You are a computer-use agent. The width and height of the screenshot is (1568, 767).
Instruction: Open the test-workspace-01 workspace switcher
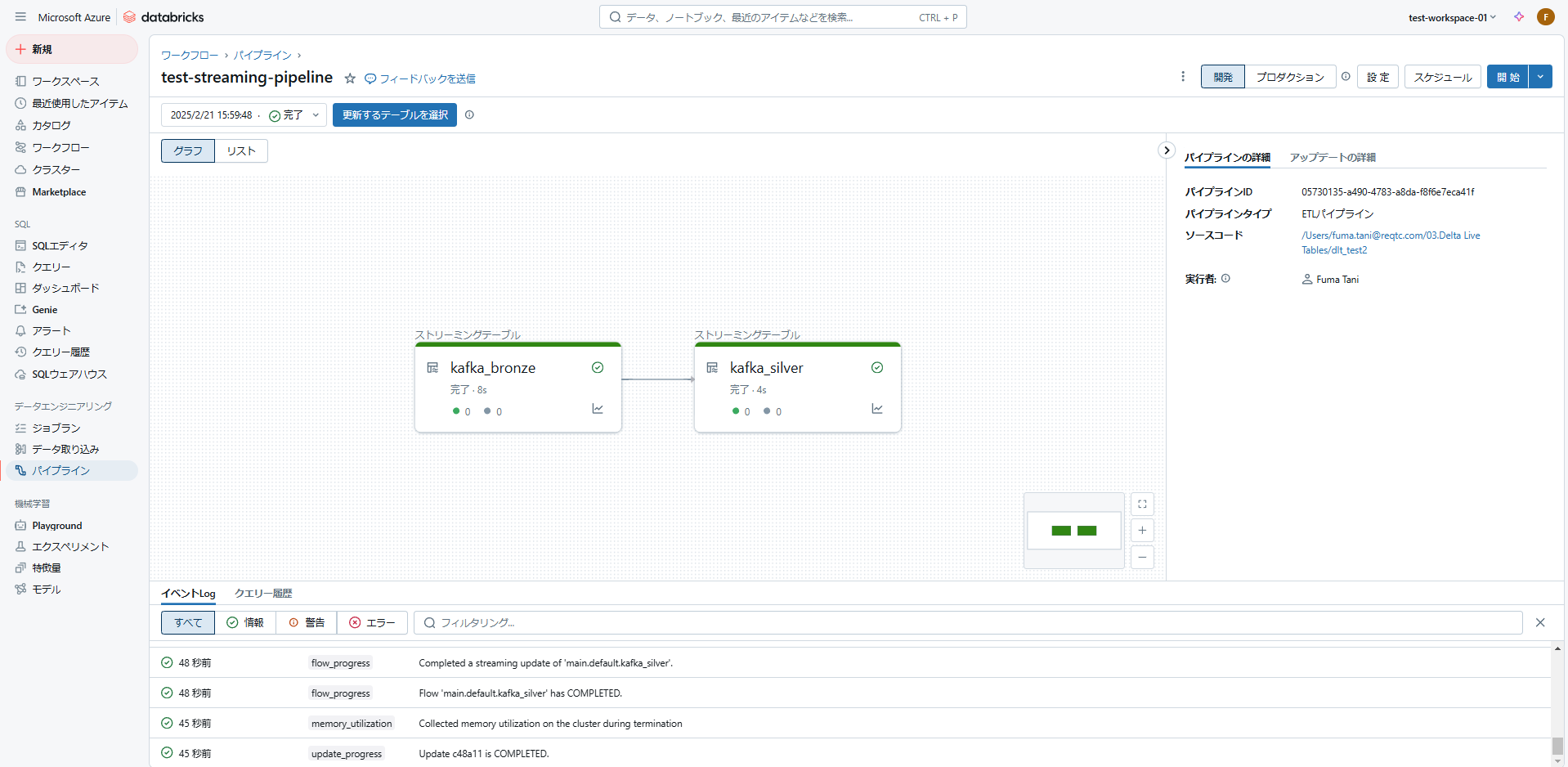pos(1452,17)
